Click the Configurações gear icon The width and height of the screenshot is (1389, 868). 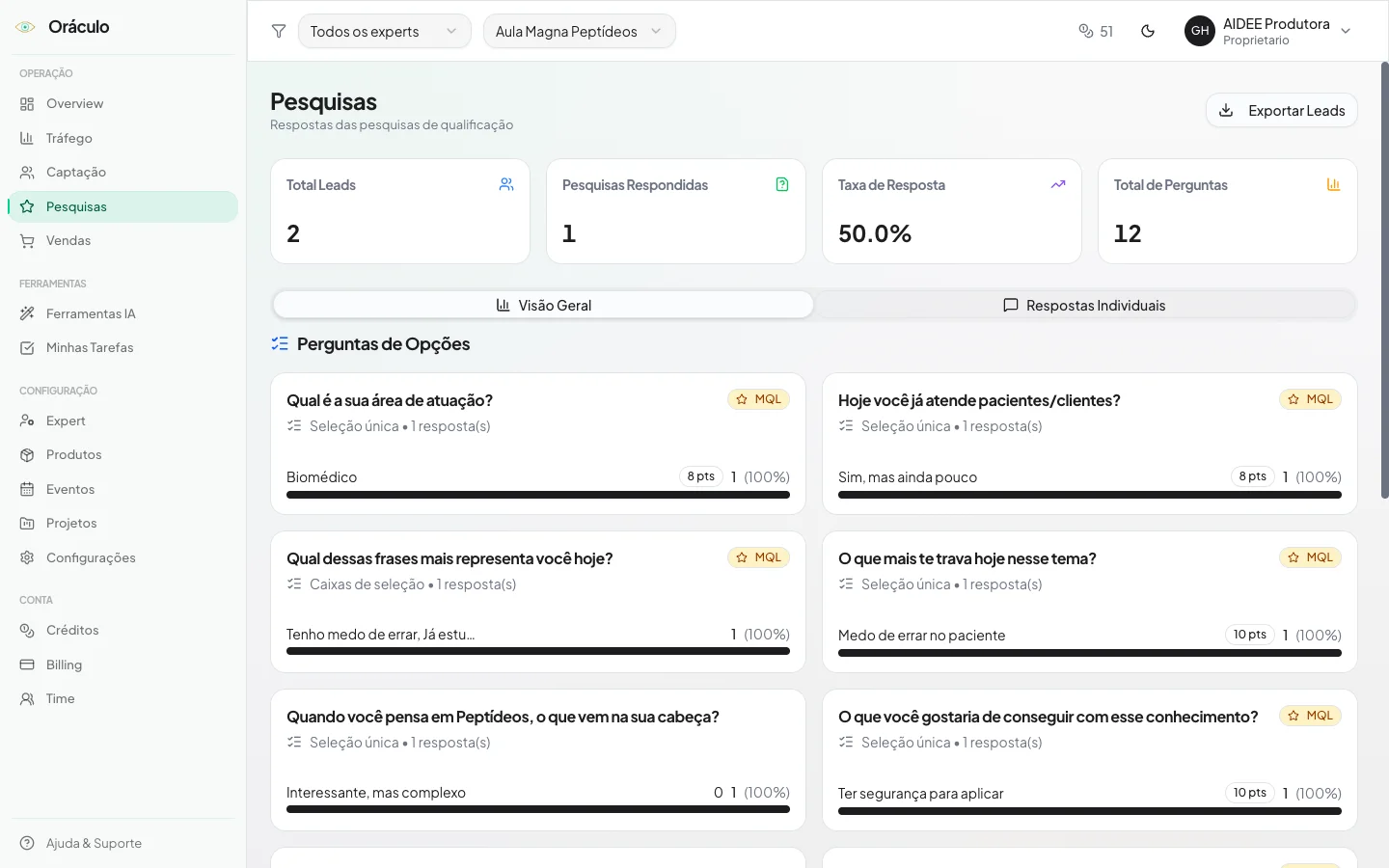(x=27, y=557)
